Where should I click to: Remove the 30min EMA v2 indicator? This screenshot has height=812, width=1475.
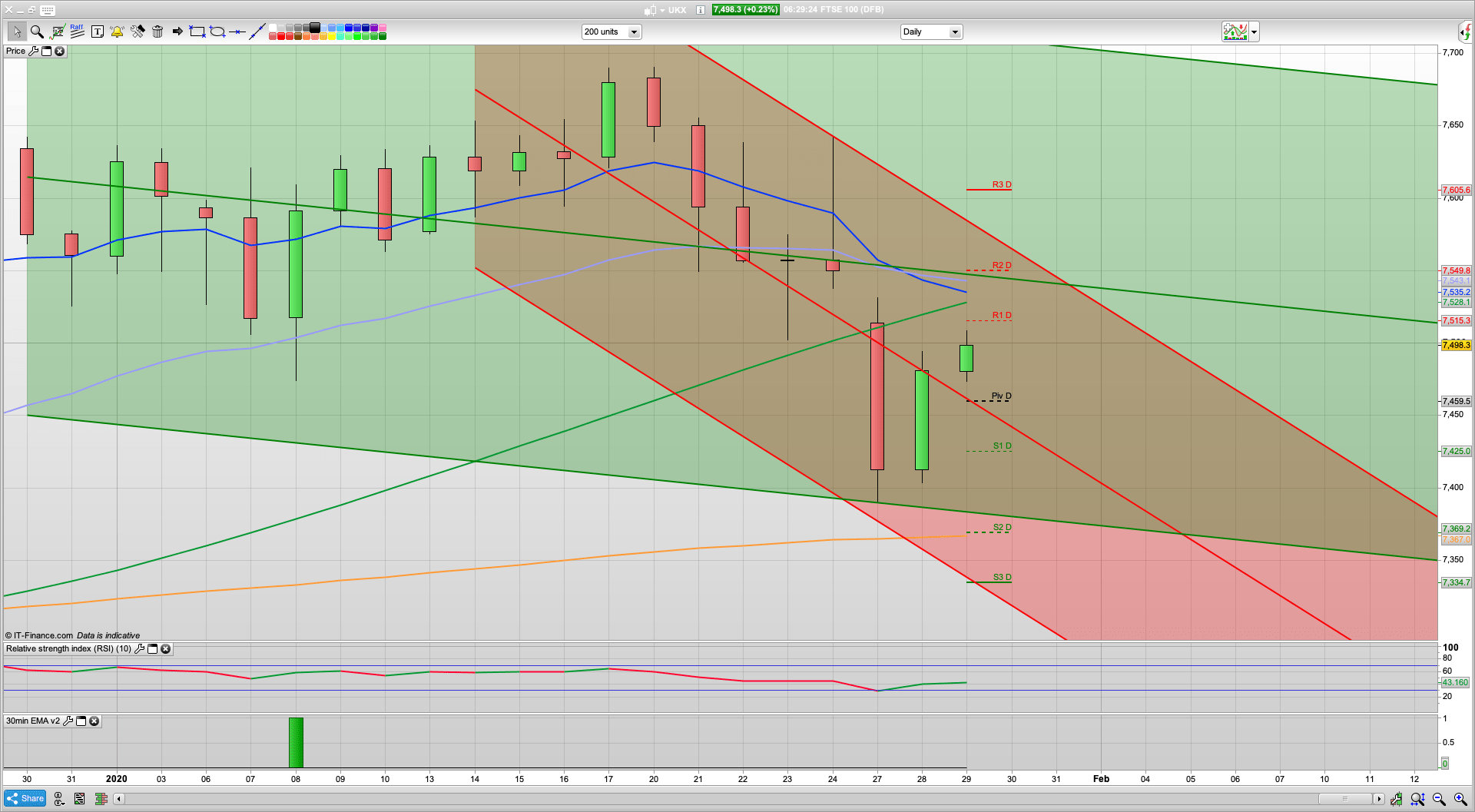click(94, 721)
